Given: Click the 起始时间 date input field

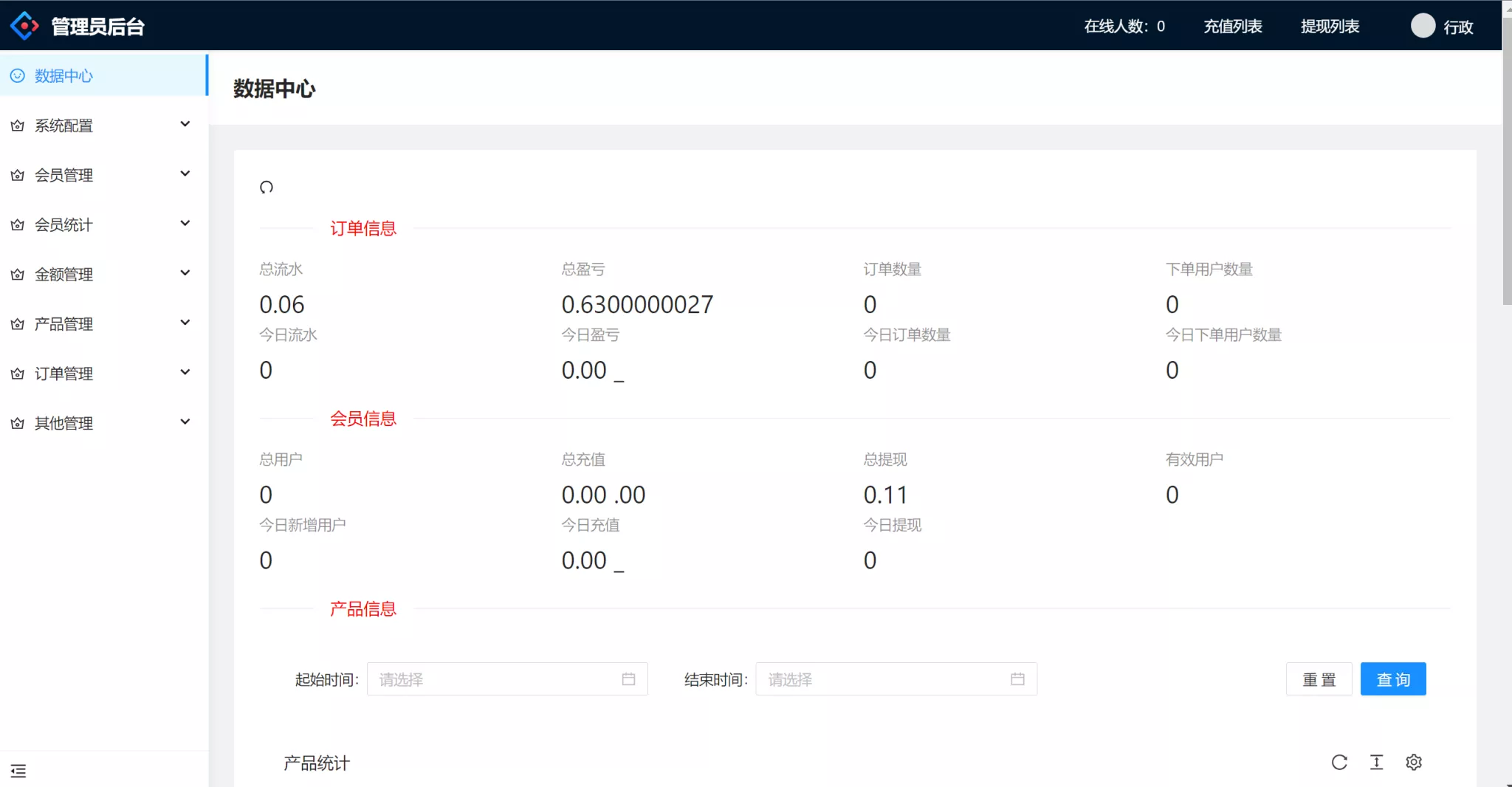Looking at the screenshot, I should [x=507, y=679].
